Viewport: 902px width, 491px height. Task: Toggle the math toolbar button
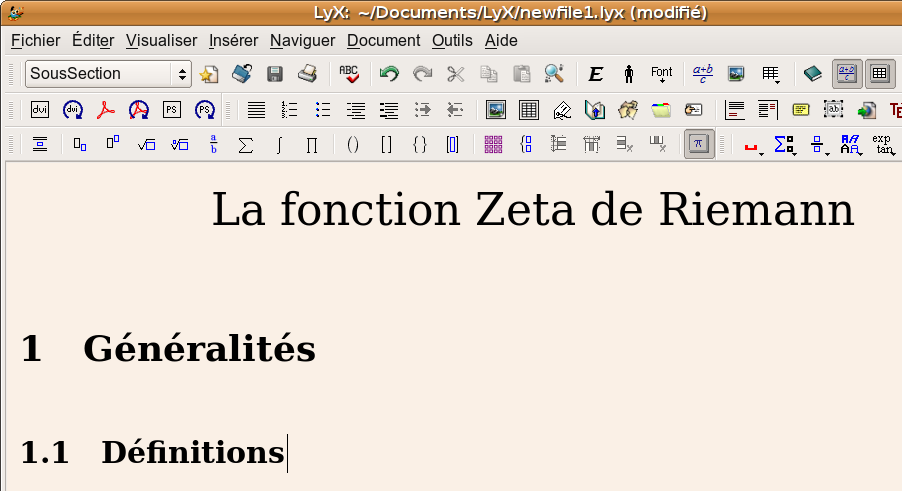[847, 74]
